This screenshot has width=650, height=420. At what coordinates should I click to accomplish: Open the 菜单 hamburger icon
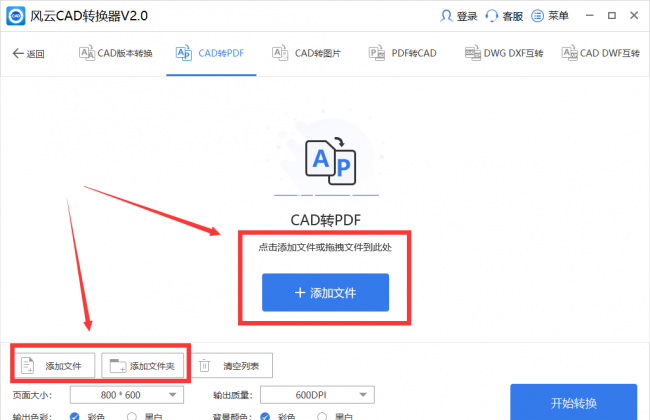(537, 16)
